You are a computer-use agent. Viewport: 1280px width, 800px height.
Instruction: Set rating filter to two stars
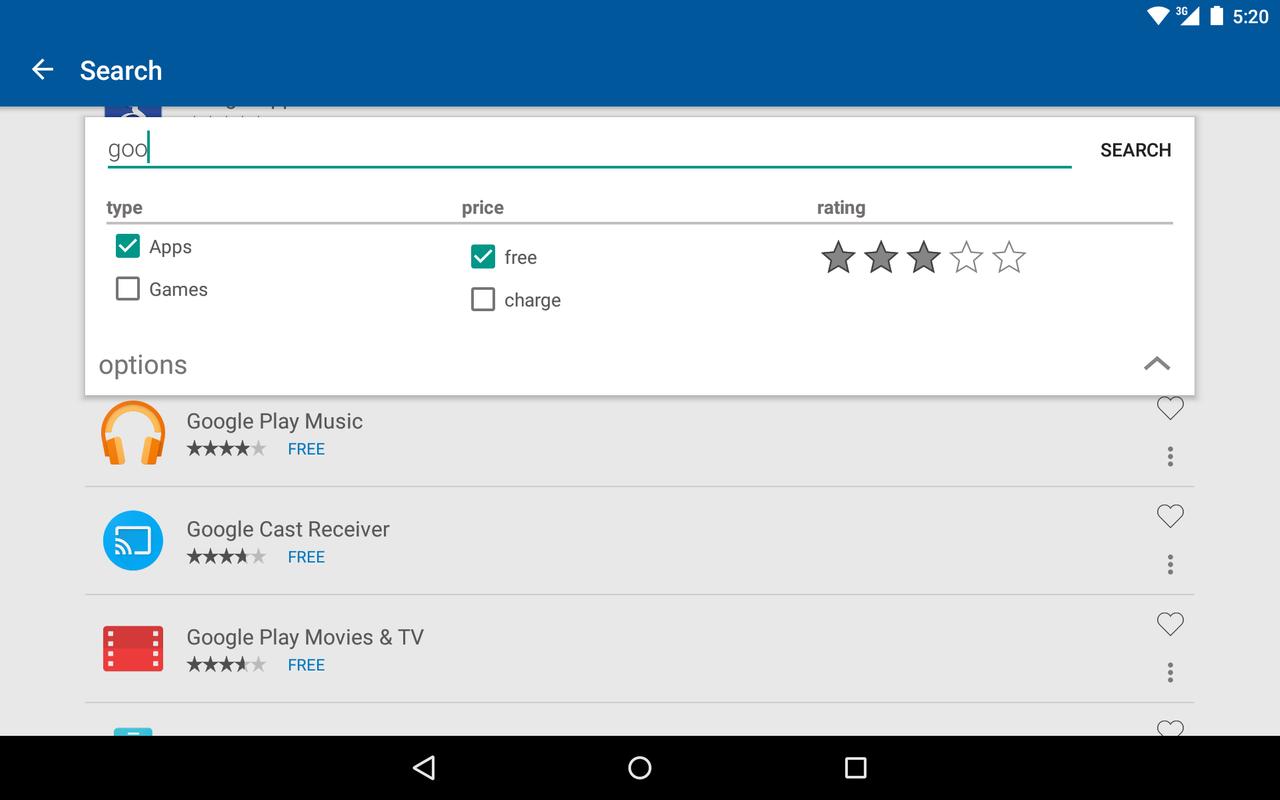click(881, 258)
